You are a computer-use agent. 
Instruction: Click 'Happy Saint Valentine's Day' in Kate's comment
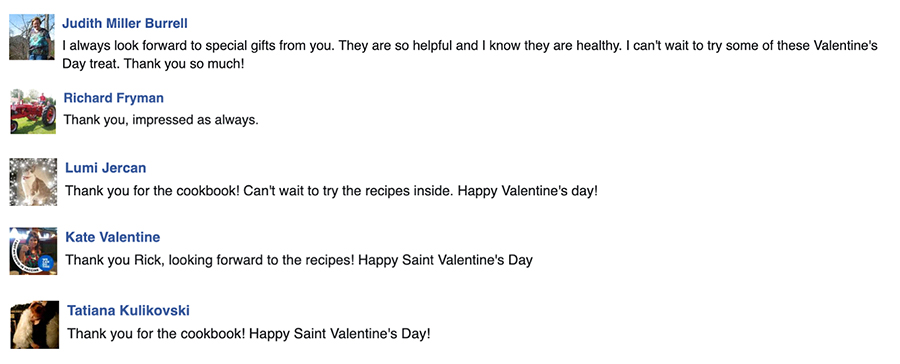[x=445, y=260]
